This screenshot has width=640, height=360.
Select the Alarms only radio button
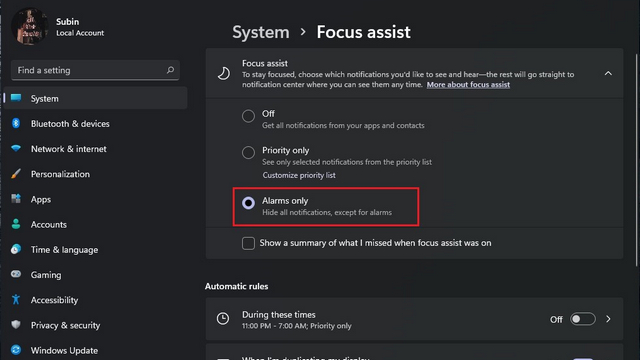[248, 203]
